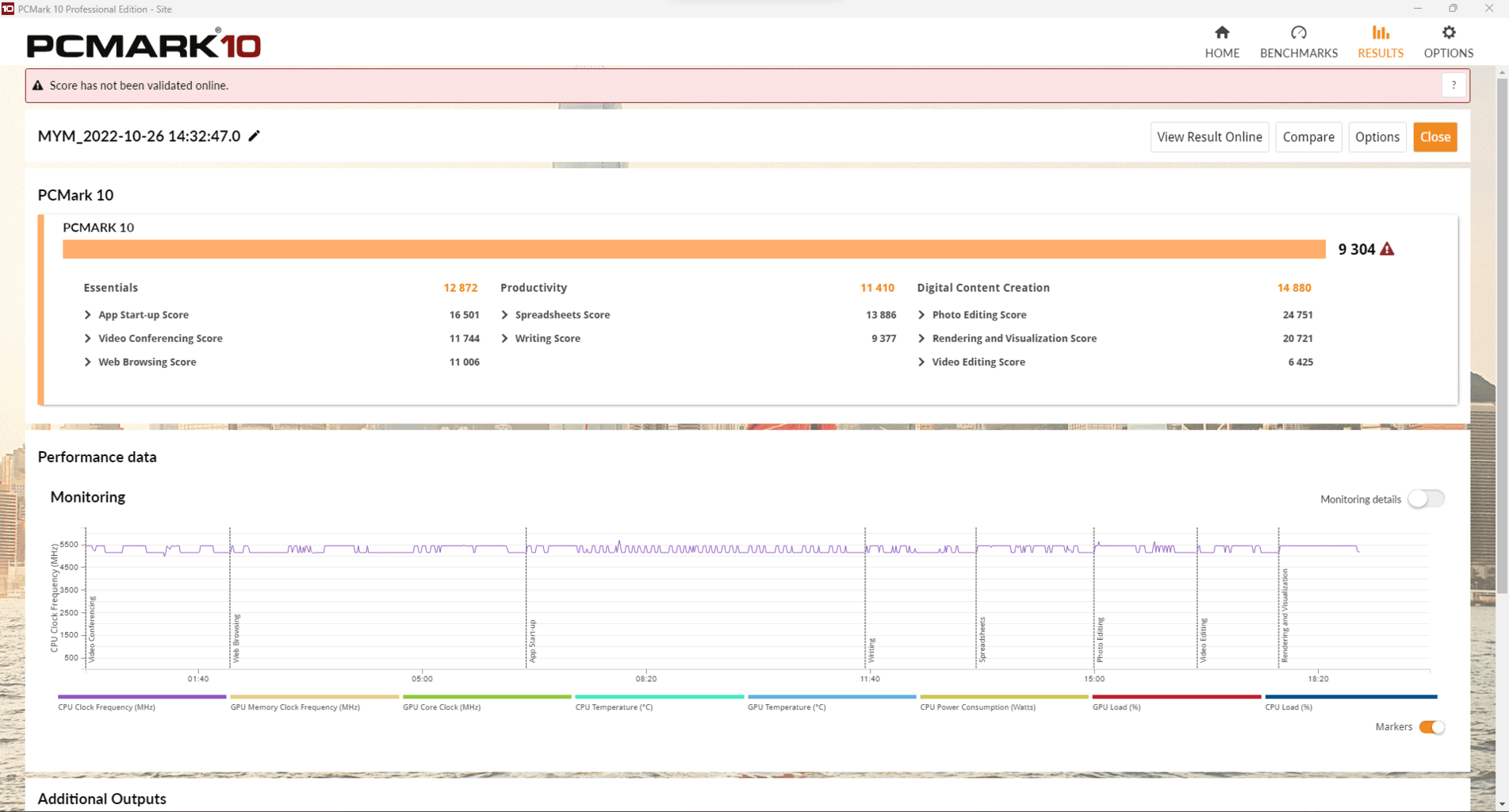1509x812 pixels.
Task: Click the PCMark 10 logo
Action: tap(144, 44)
